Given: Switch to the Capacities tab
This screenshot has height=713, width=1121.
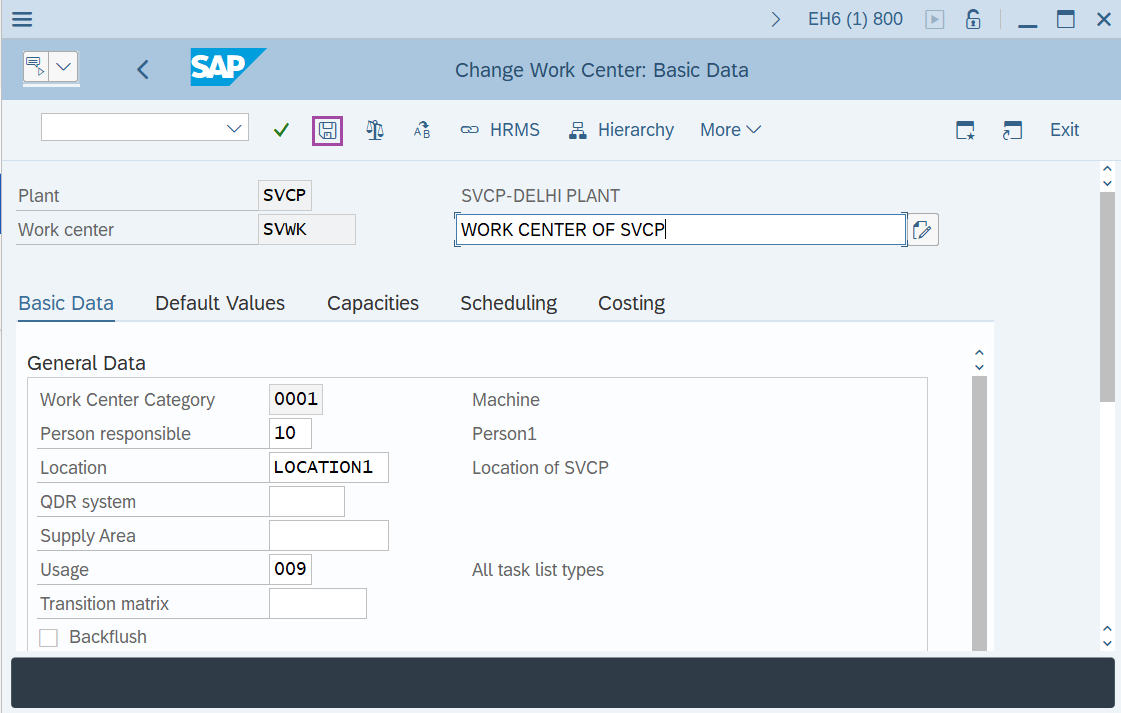Looking at the screenshot, I should coord(372,303).
